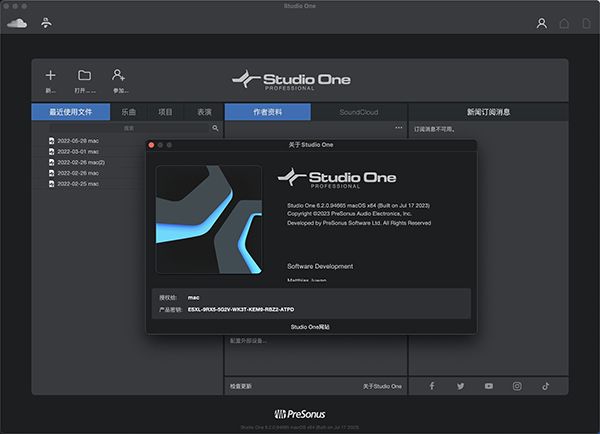Open the Facebook social link icon
The image size is (600, 434).
(x=432, y=386)
